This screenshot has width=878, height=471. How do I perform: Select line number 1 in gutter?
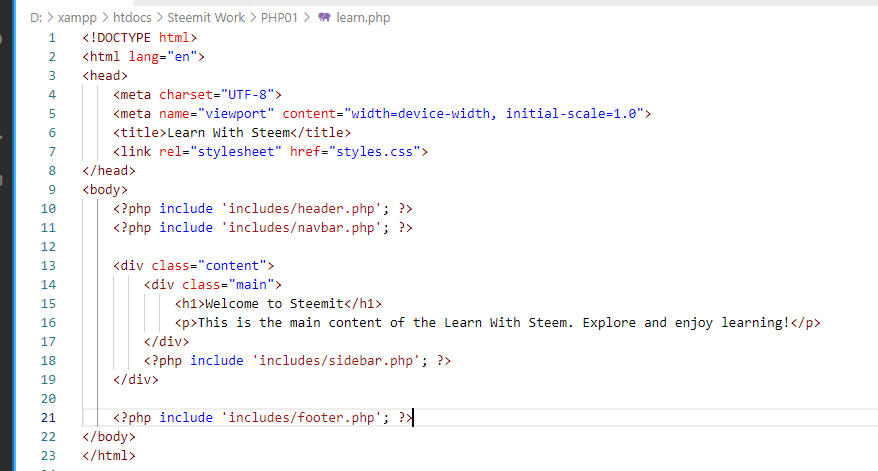pyautogui.click(x=52, y=38)
